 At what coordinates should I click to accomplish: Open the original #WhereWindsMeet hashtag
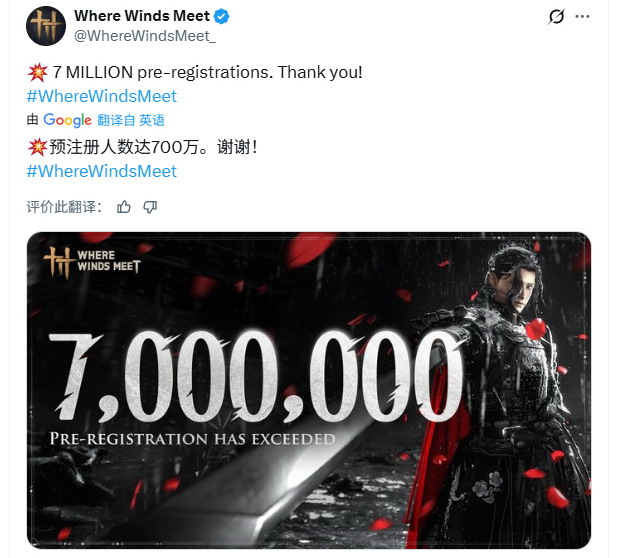coord(102,96)
